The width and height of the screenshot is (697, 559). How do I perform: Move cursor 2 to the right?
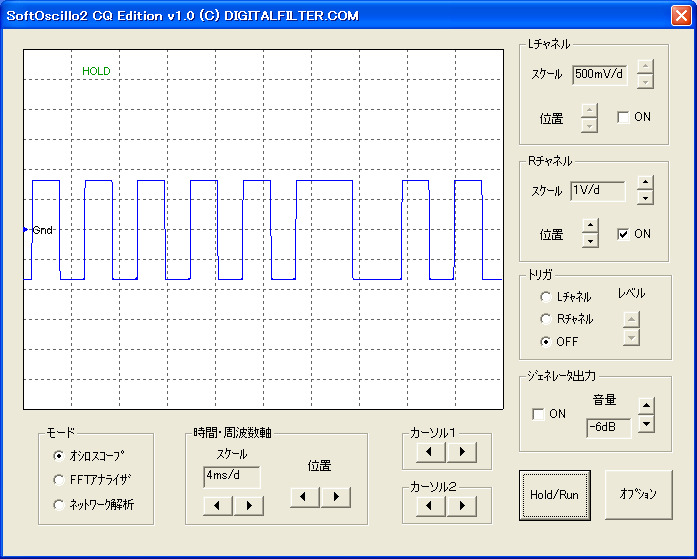[461, 505]
